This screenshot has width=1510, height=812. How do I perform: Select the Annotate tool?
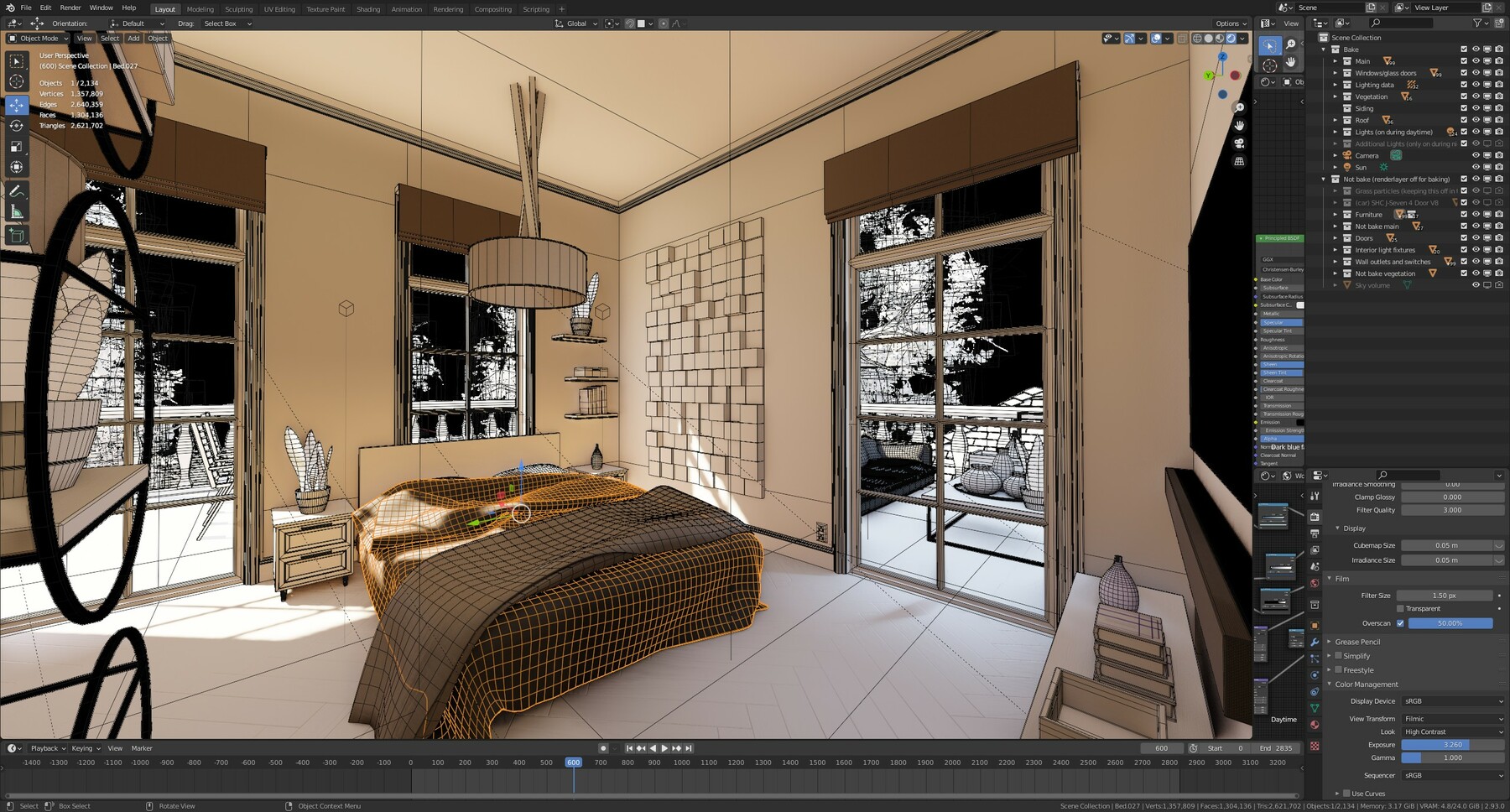point(16,191)
